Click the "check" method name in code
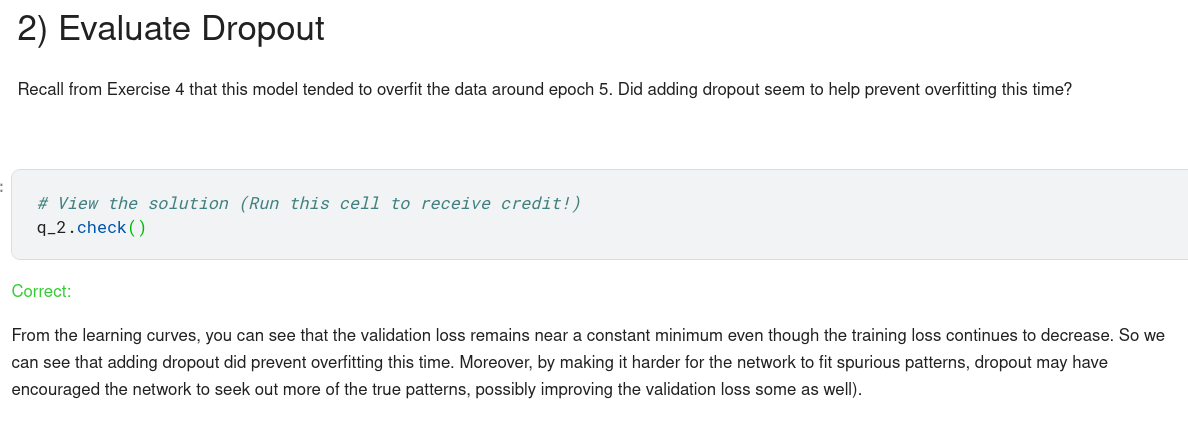 [101, 228]
